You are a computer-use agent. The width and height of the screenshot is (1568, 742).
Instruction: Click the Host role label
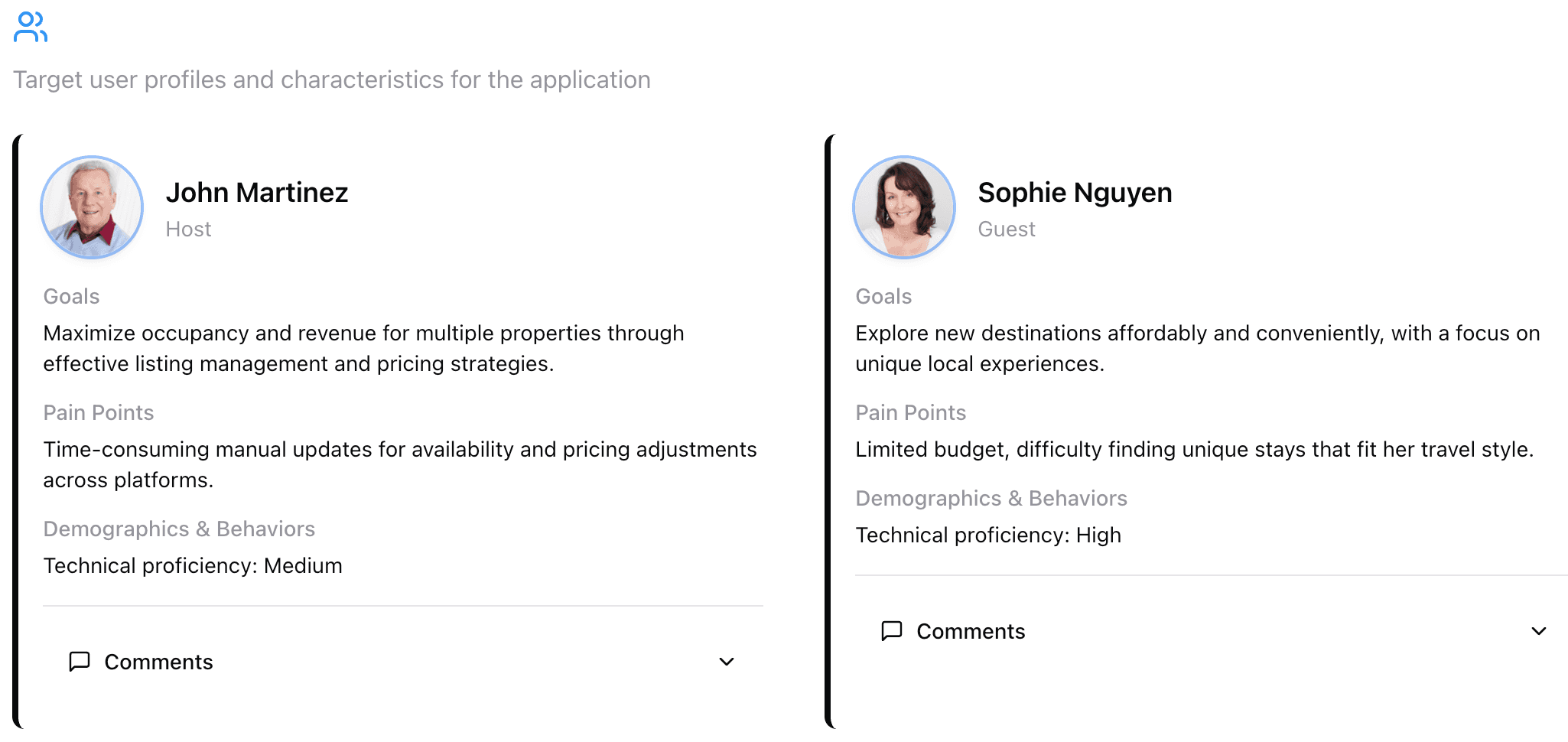pyautogui.click(x=188, y=229)
